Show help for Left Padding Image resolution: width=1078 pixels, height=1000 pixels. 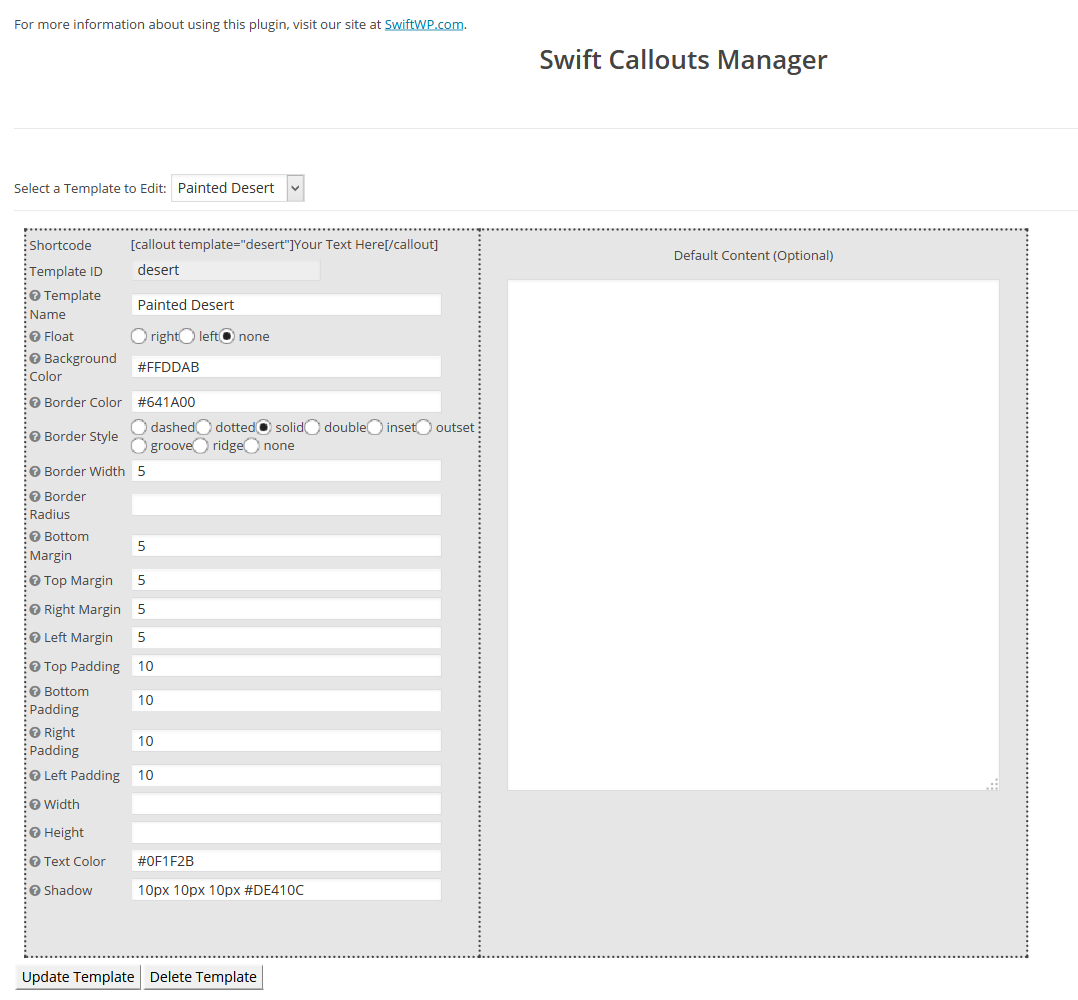(35, 775)
